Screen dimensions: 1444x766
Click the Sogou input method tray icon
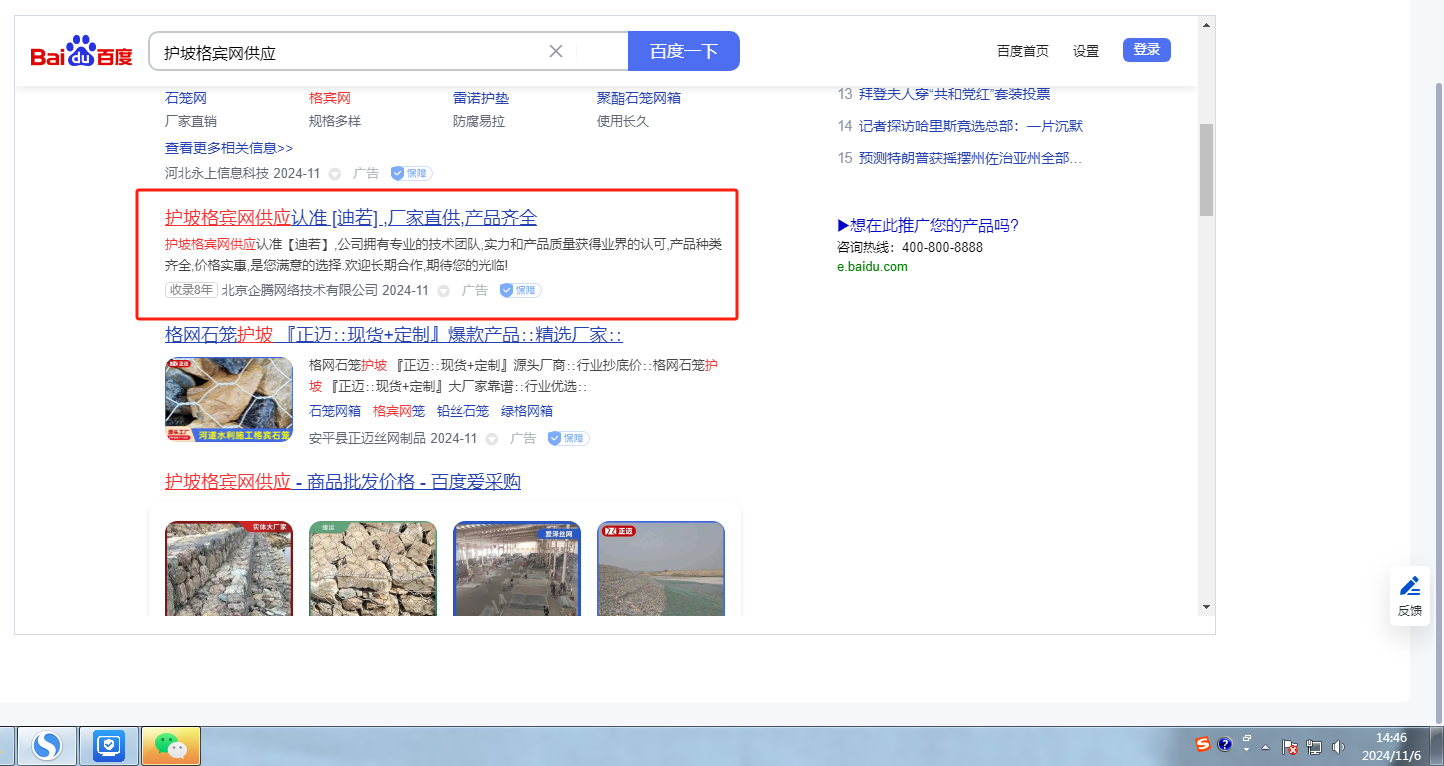pyautogui.click(x=1203, y=744)
